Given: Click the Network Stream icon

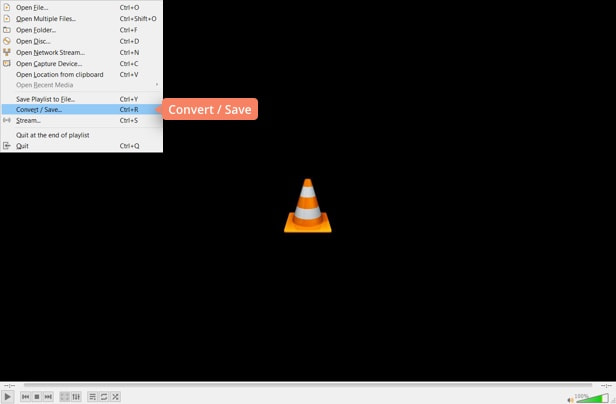Looking at the screenshot, I should click(7, 52).
